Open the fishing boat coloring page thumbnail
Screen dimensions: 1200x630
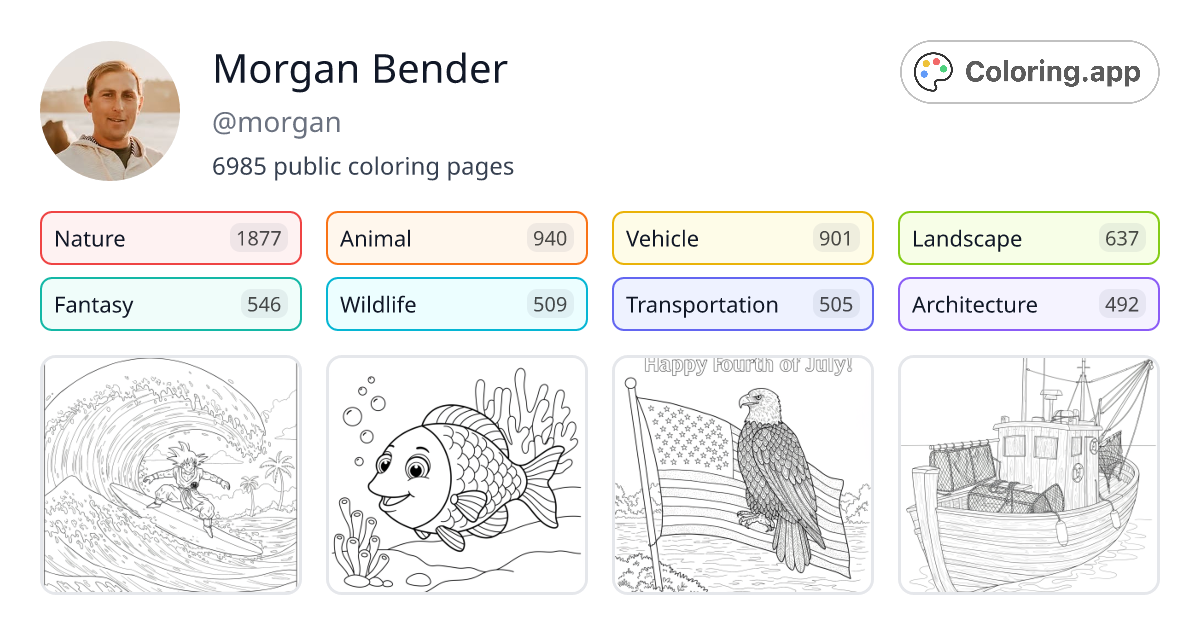(x=1028, y=475)
